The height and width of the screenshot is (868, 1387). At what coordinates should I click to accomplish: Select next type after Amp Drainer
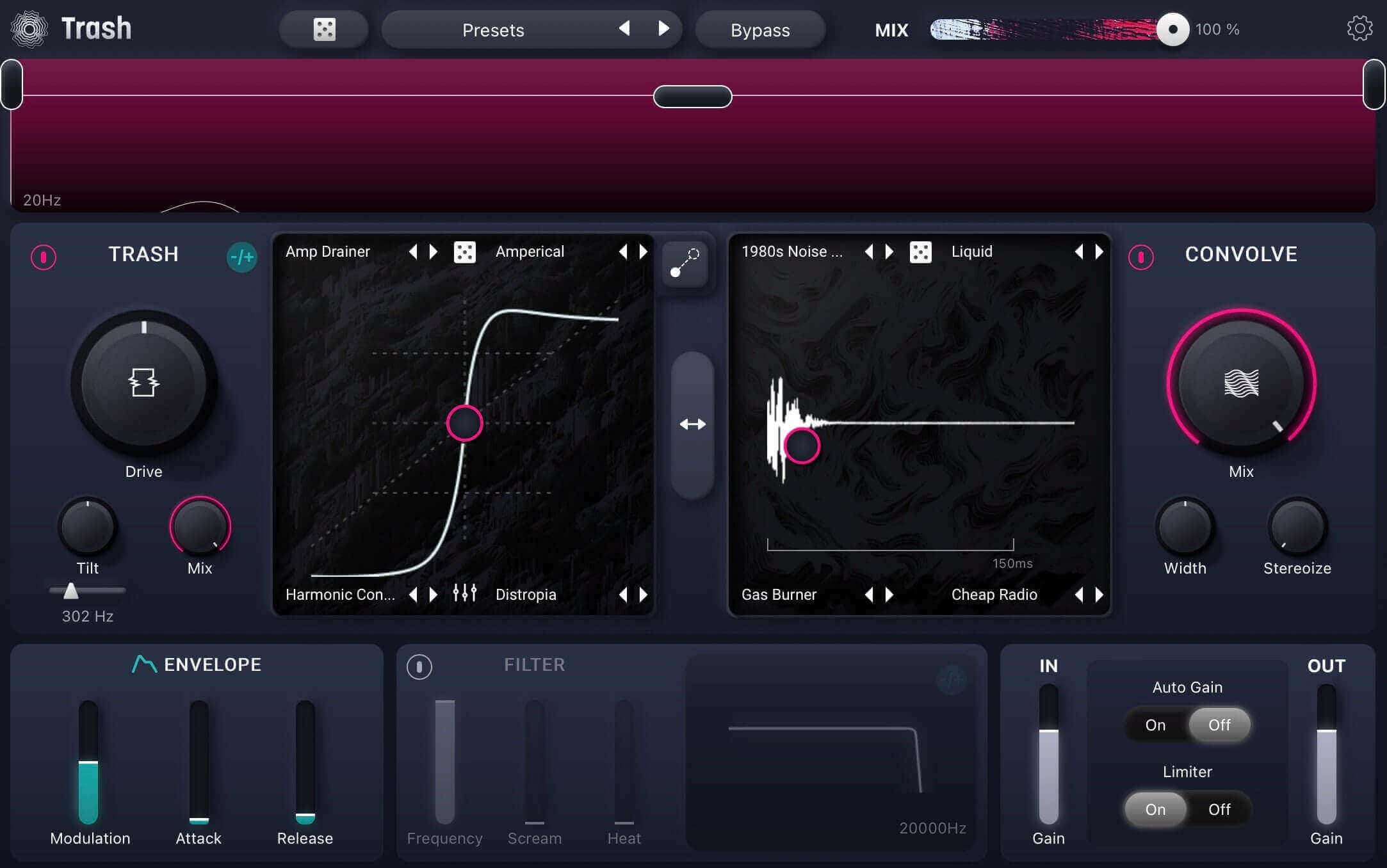[x=434, y=252]
